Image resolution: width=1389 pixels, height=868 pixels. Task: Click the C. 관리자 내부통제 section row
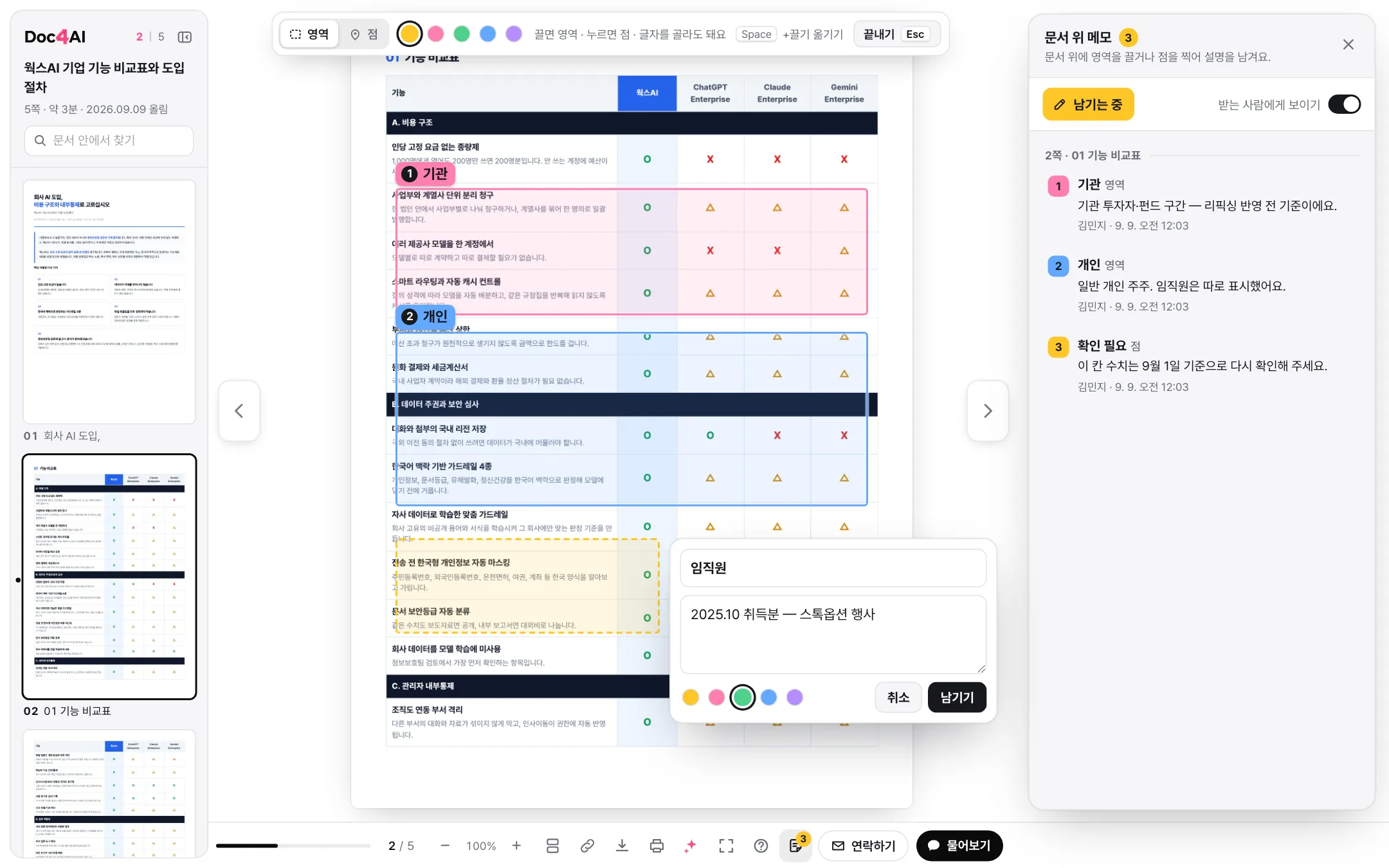pyautogui.click(x=527, y=686)
